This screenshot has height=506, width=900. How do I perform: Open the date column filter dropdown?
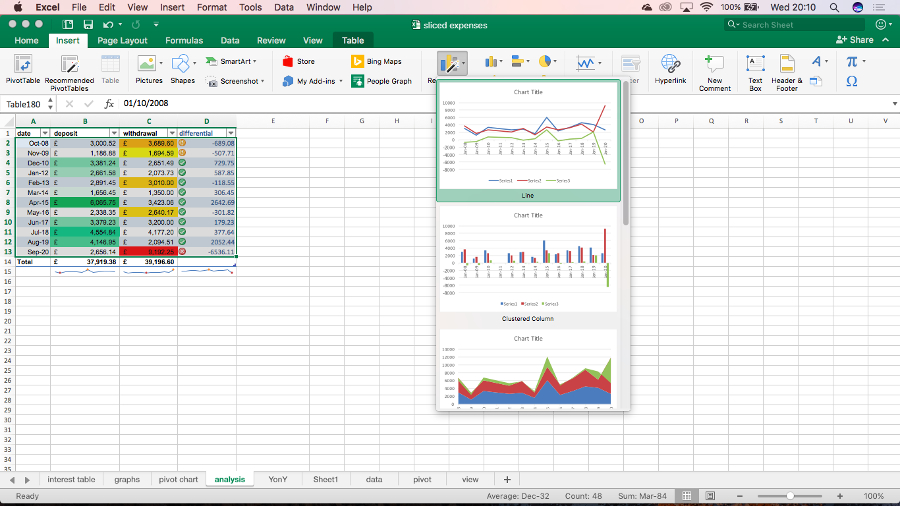[45, 133]
